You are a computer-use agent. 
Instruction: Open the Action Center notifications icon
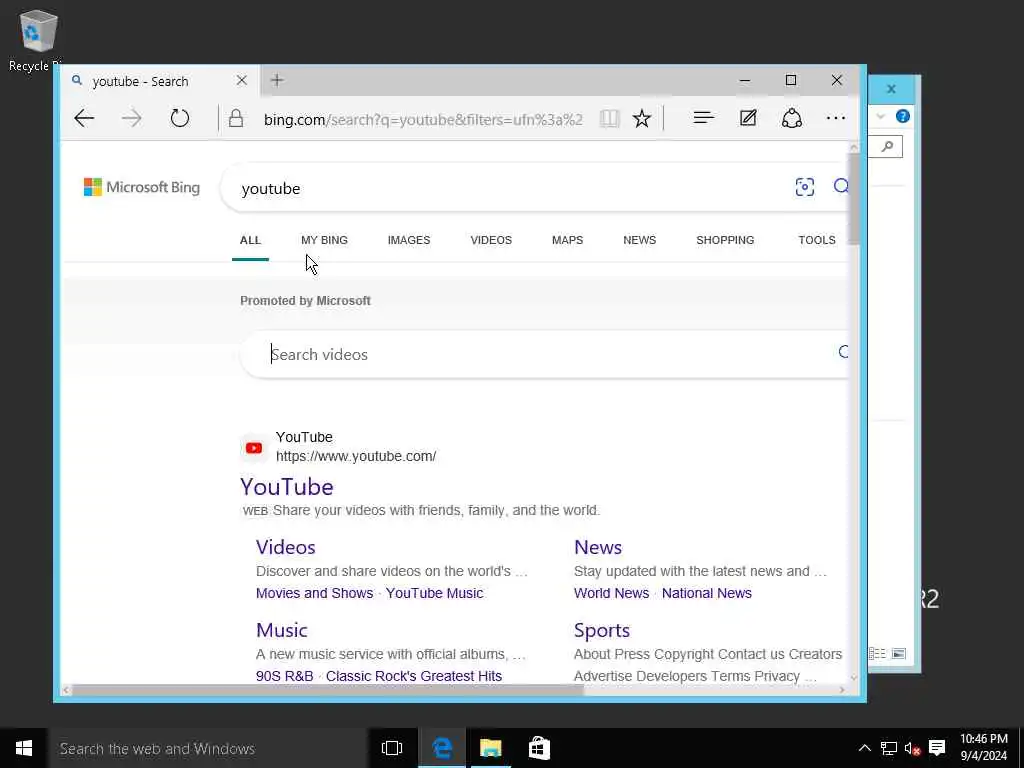[937, 748]
